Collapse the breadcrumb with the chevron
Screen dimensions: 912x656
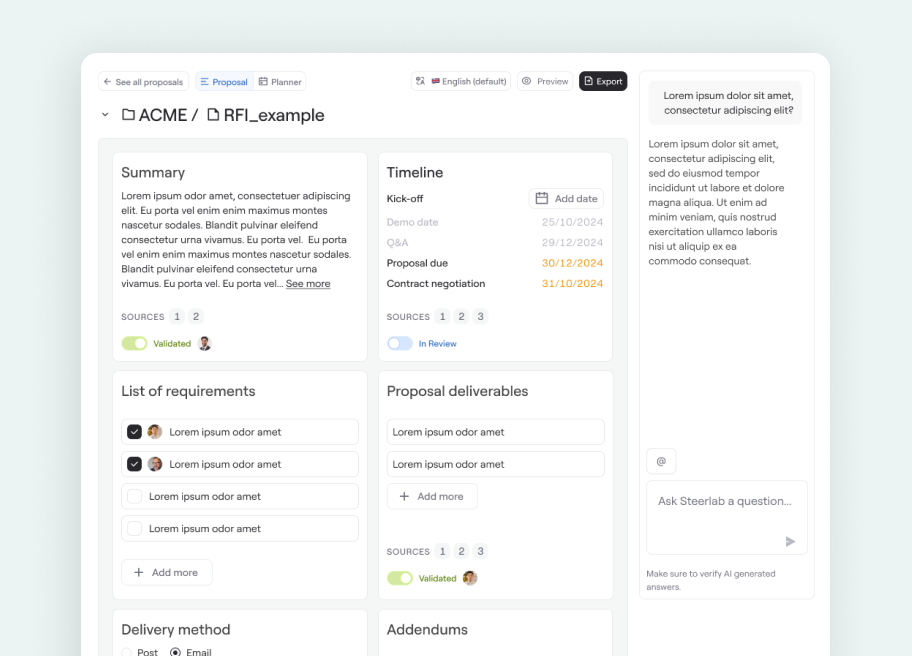click(105, 115)
